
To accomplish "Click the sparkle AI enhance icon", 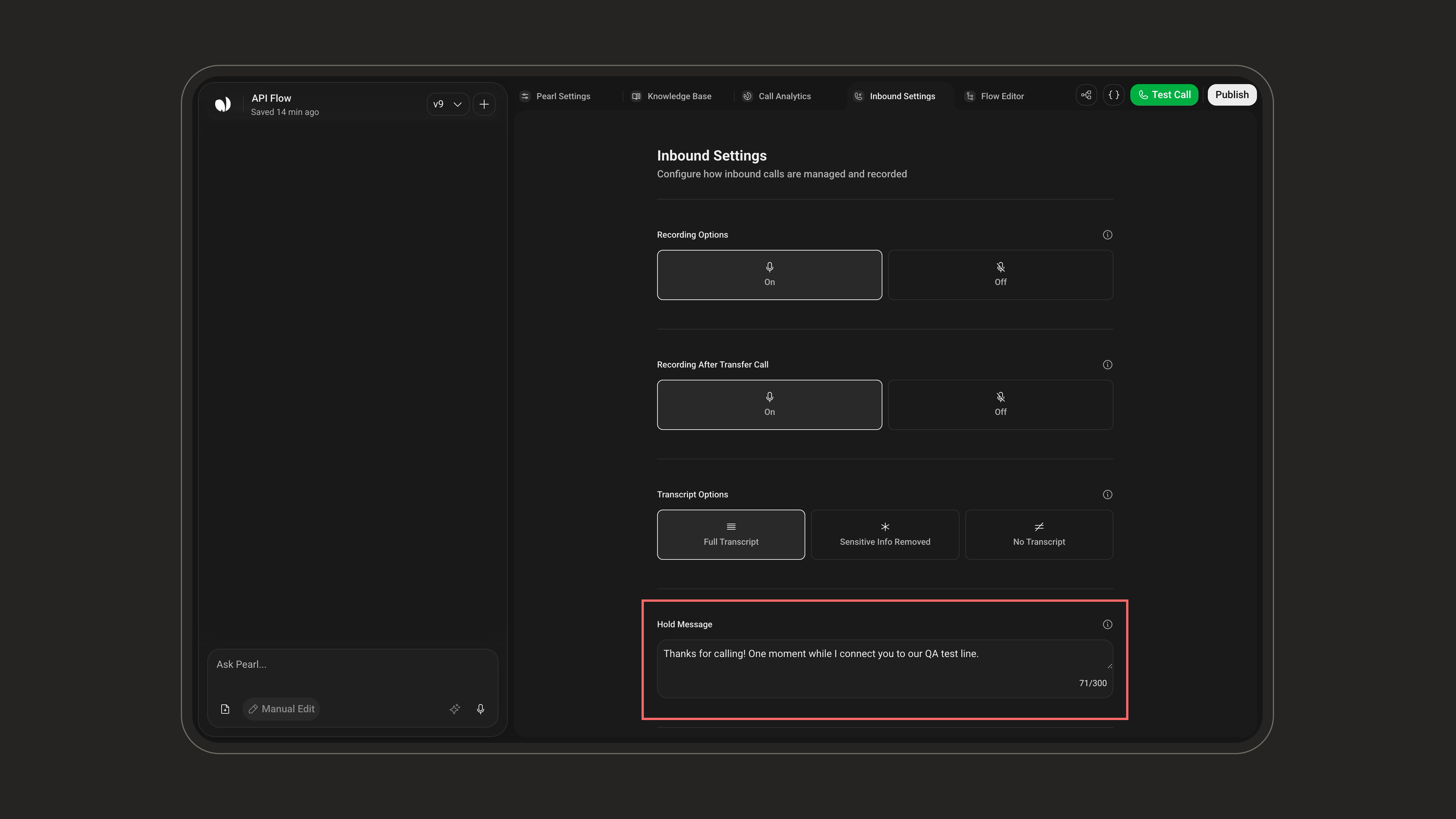I will coord(454,709).
